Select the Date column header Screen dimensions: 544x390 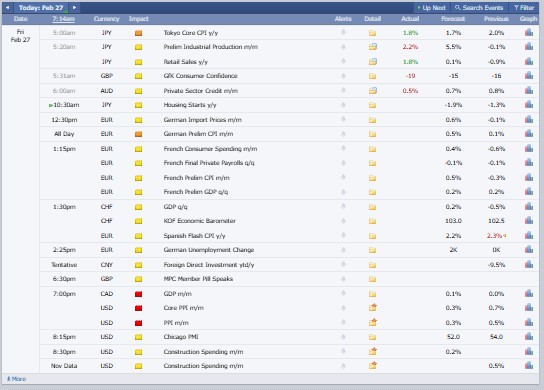[21, 19]
